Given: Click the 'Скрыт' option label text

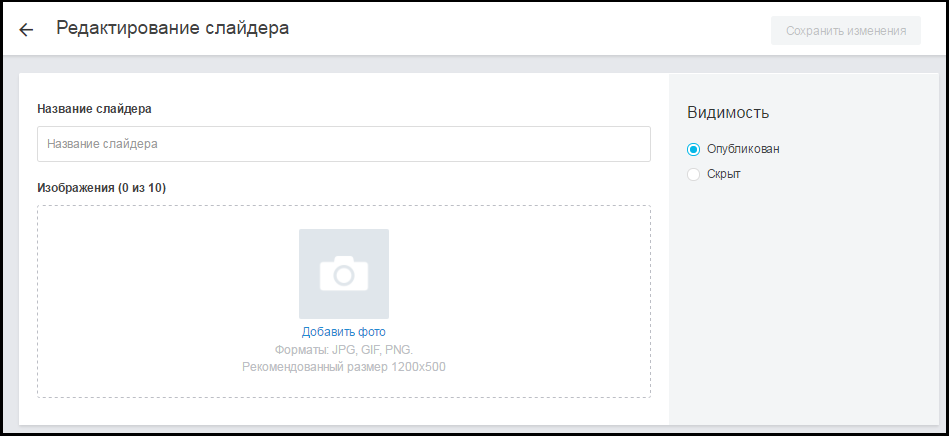Looking at the screenshot, I should [724, 174].
